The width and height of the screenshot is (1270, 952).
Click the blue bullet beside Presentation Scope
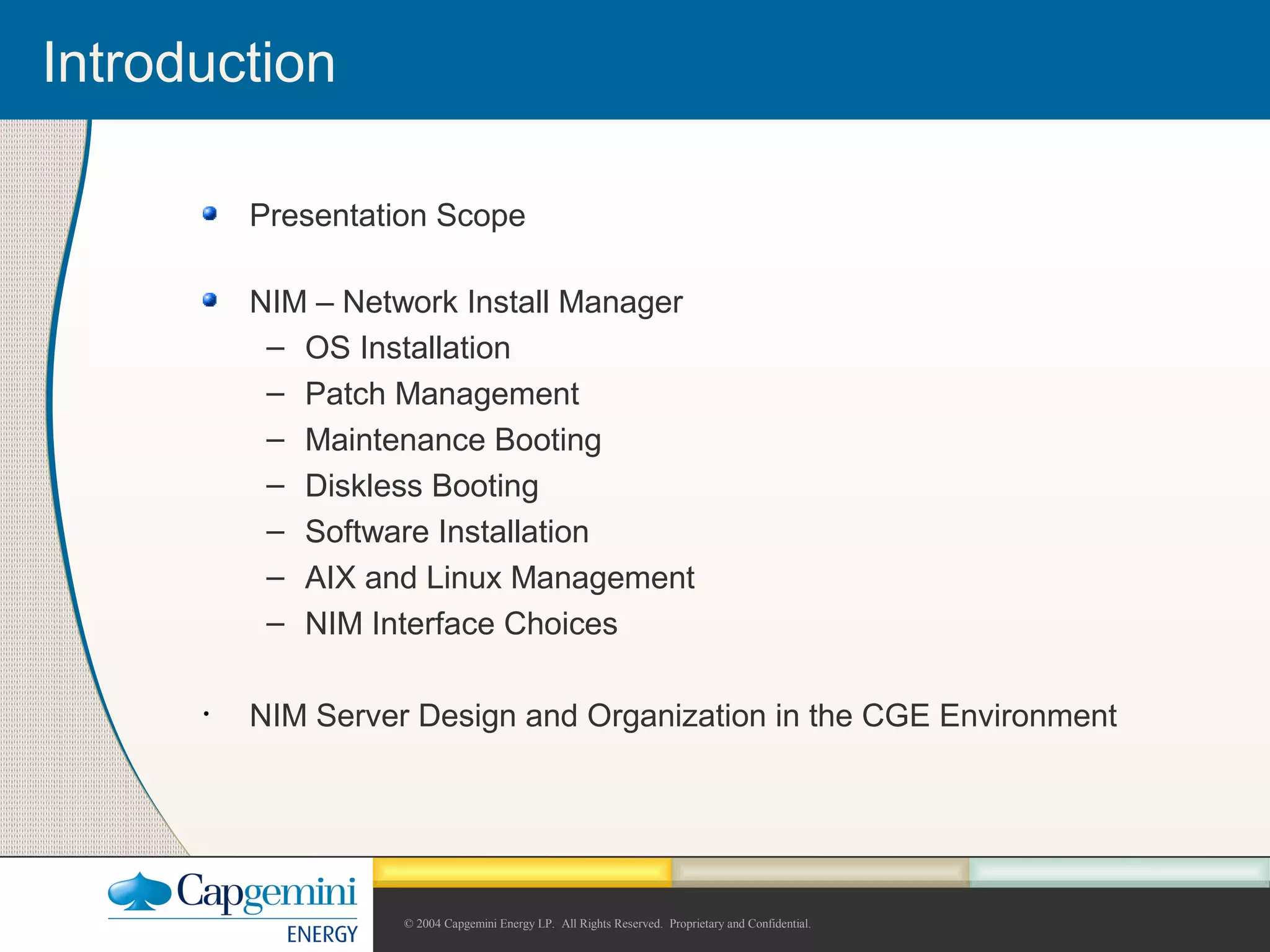[210, 214]
